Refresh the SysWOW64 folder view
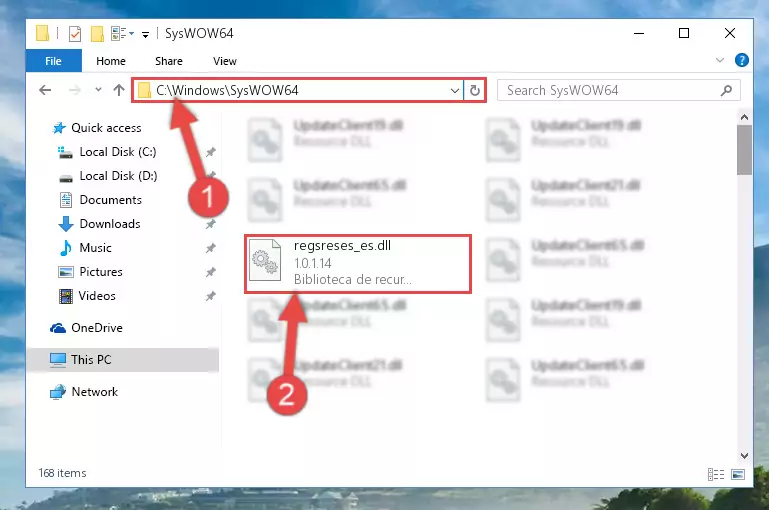 pyautogui.click(x=474, y=91)
